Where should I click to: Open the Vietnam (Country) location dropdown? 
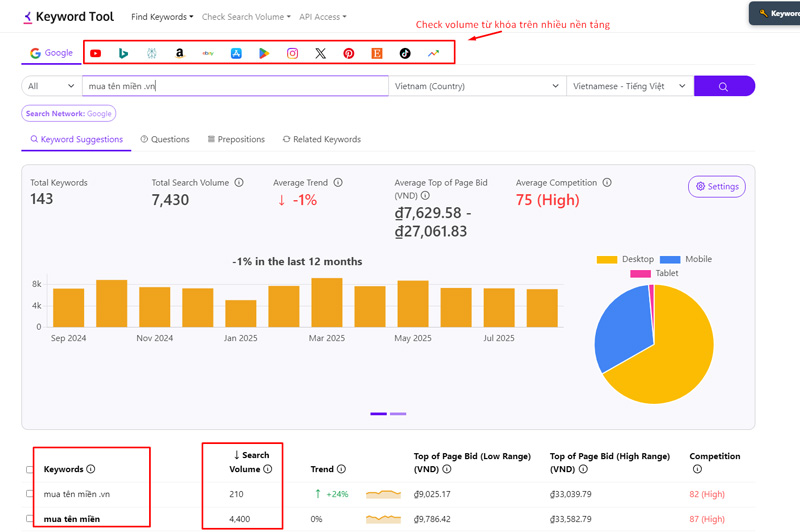(x=477, y=87)
